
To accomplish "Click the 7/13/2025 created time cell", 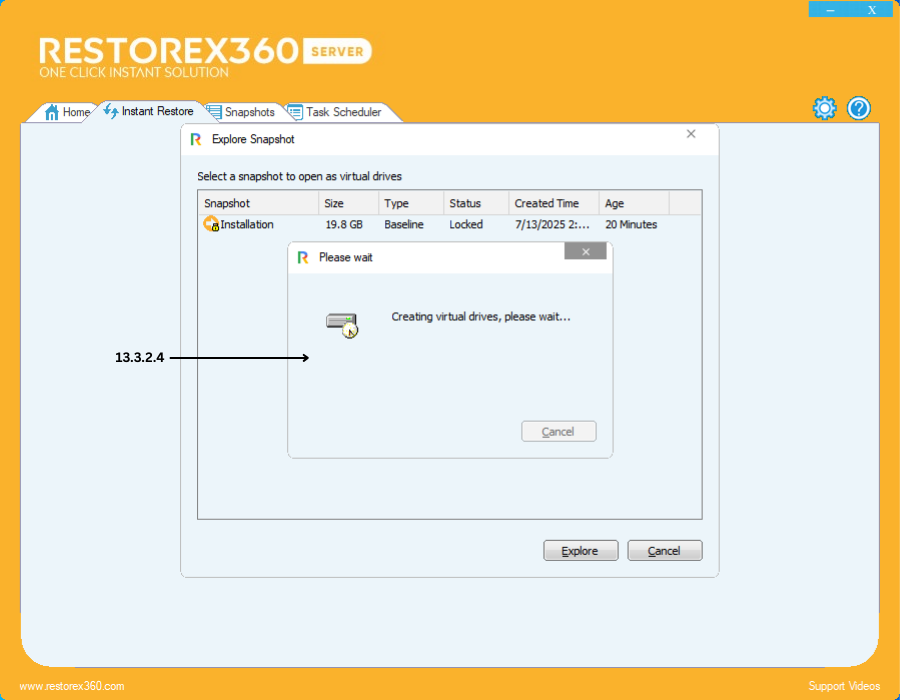I will (552, 224).
